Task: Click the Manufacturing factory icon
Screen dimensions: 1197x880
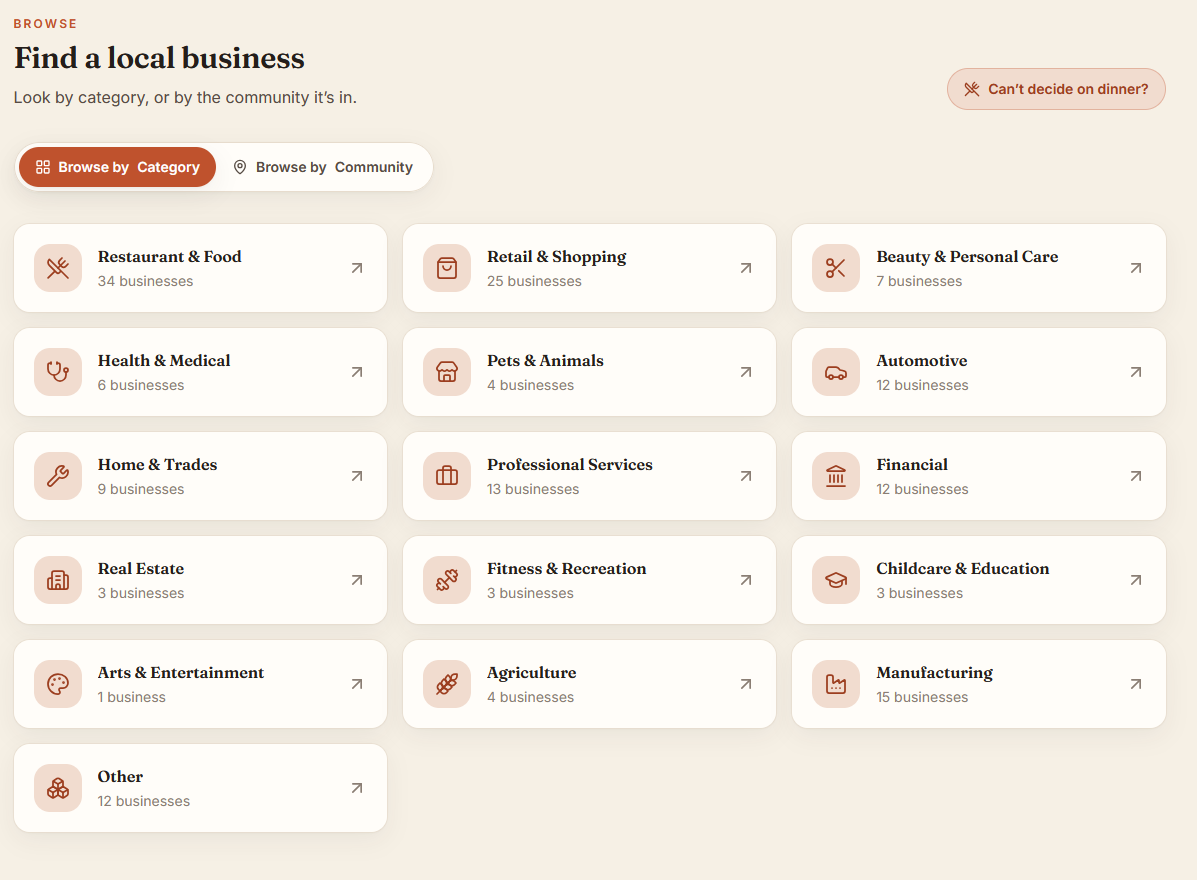Action: click(x=836, y=684)
